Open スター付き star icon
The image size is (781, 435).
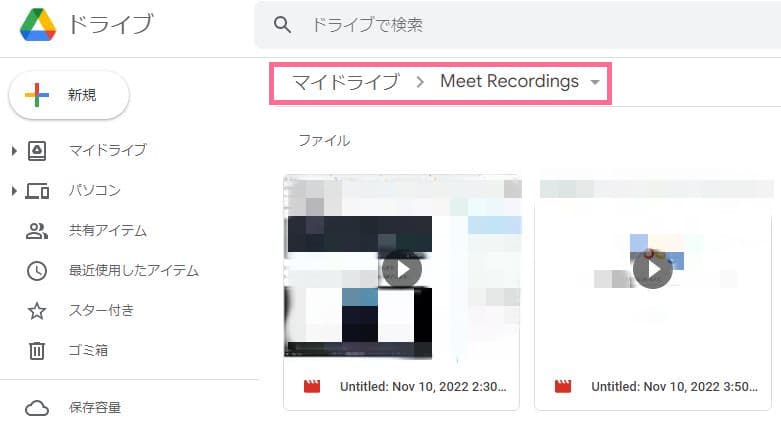pyautogui.click(x=37, y=311)
